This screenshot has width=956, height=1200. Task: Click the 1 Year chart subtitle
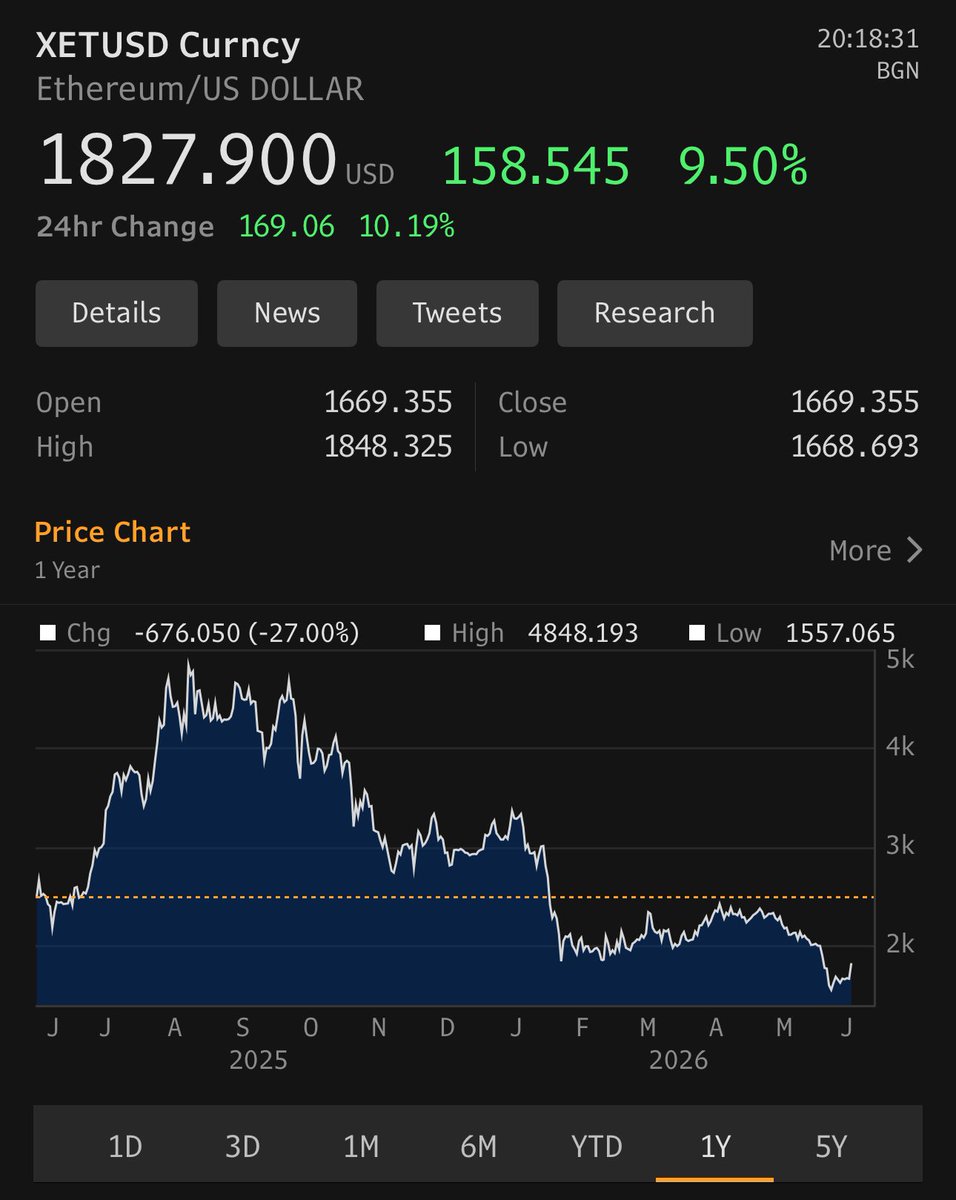click(67, 570)
